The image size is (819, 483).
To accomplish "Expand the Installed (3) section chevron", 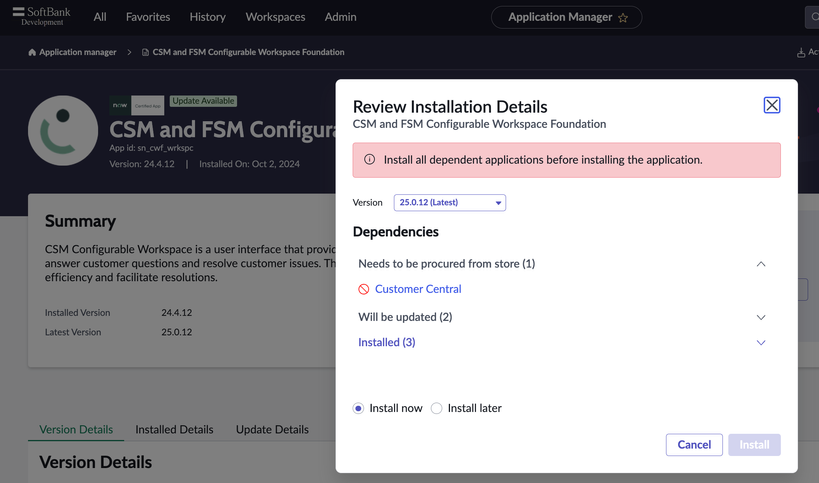I will 761,343.
